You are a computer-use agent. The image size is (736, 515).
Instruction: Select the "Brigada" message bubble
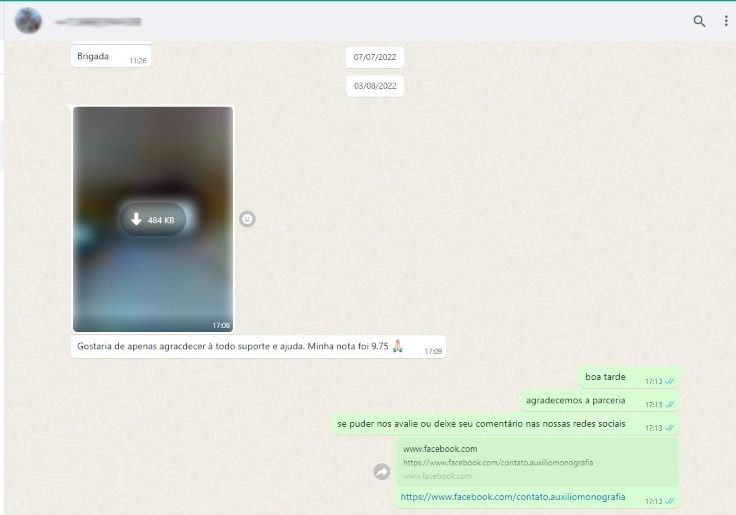coord(93,57)
